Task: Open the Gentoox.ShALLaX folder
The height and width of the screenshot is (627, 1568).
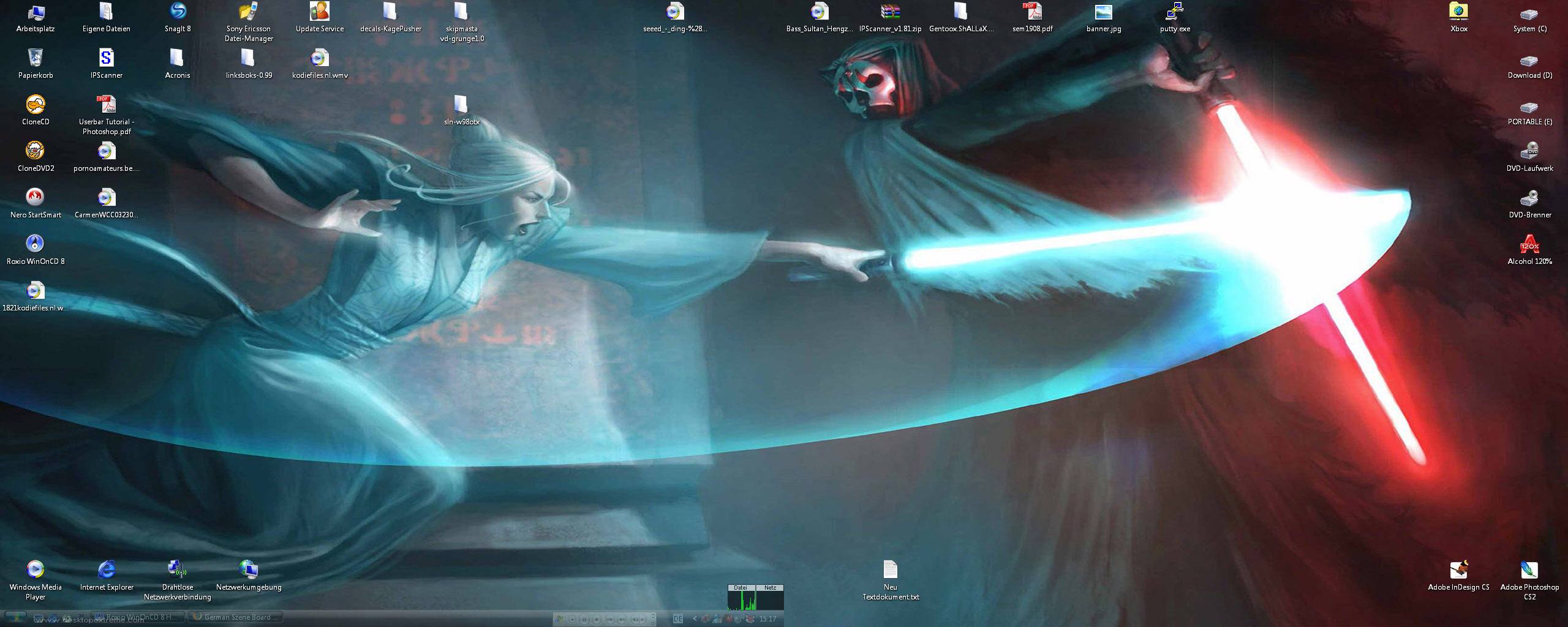Action: click(x=962, y=18)
